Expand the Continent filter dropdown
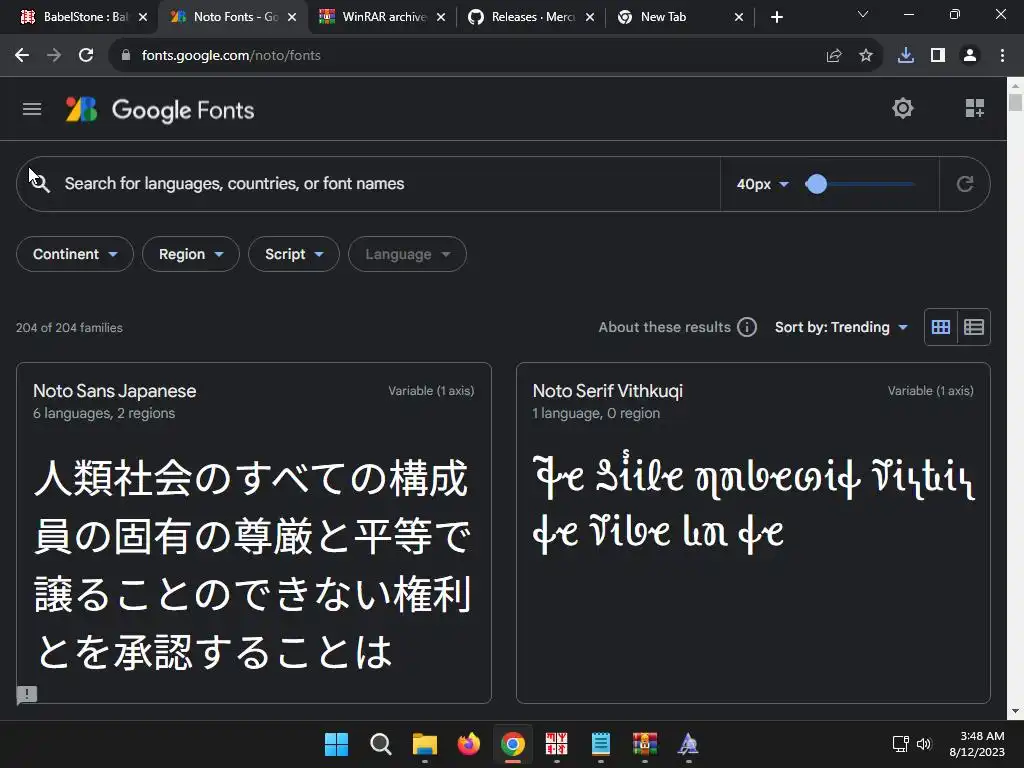 (75, 254)
